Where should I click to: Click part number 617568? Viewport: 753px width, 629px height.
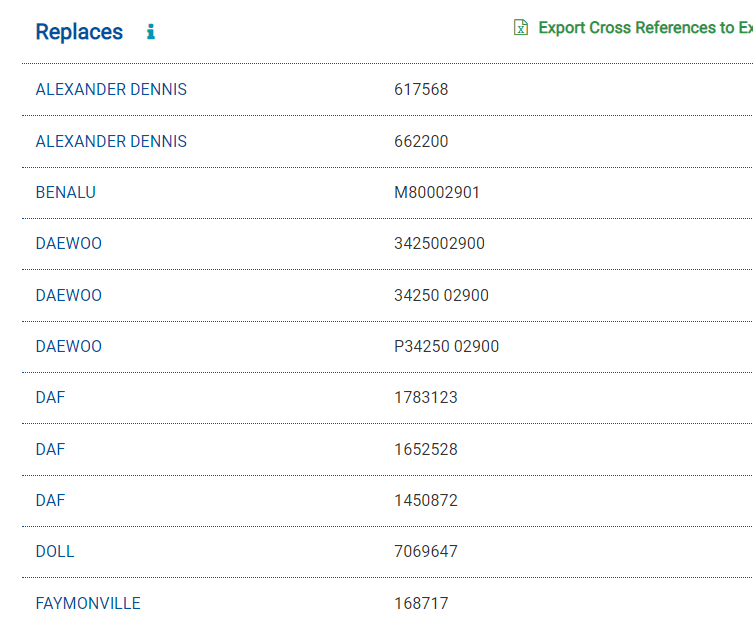[x=421, y=89]
